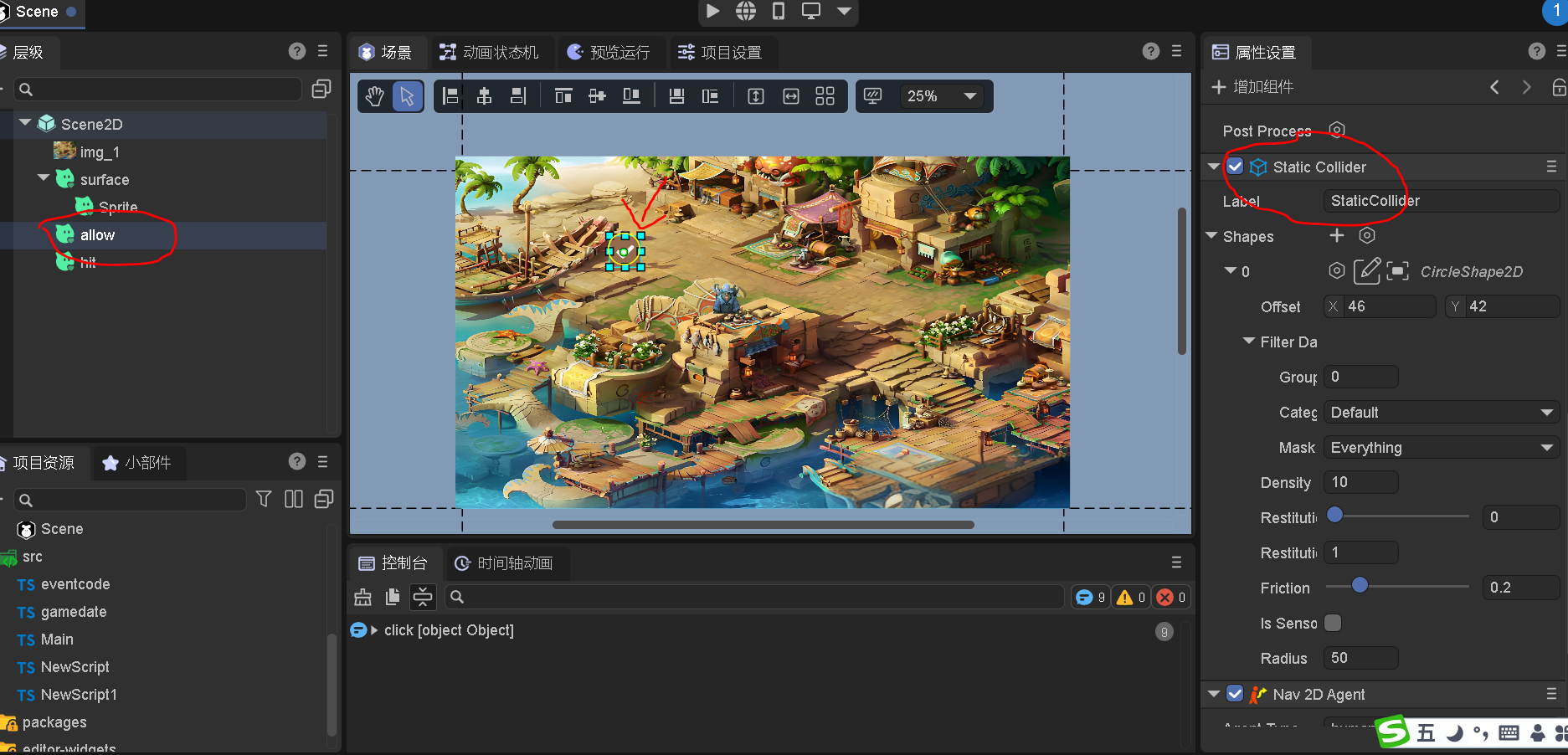The height and width of the screenshot is (755, 1568).
Task: Add a new shape with plus icon
Action: click(1337, 236)
